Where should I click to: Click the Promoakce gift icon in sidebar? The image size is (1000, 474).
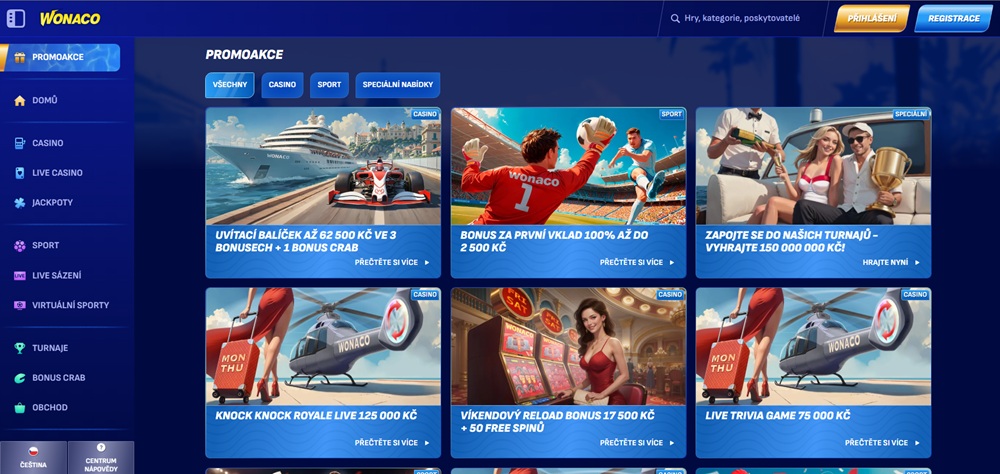(x=20, y=57)
